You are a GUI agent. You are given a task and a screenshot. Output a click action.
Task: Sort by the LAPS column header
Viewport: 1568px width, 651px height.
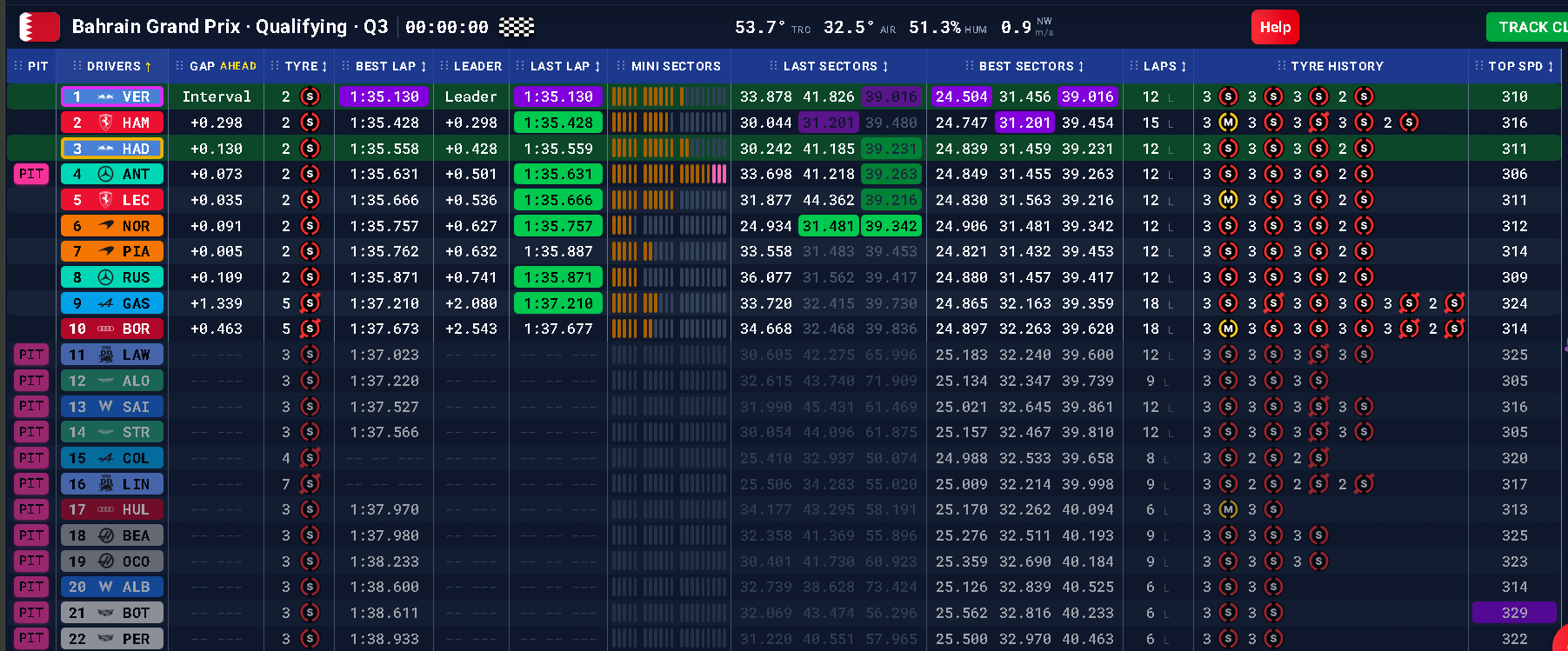pyautogui.click(x=1158, y=66)
